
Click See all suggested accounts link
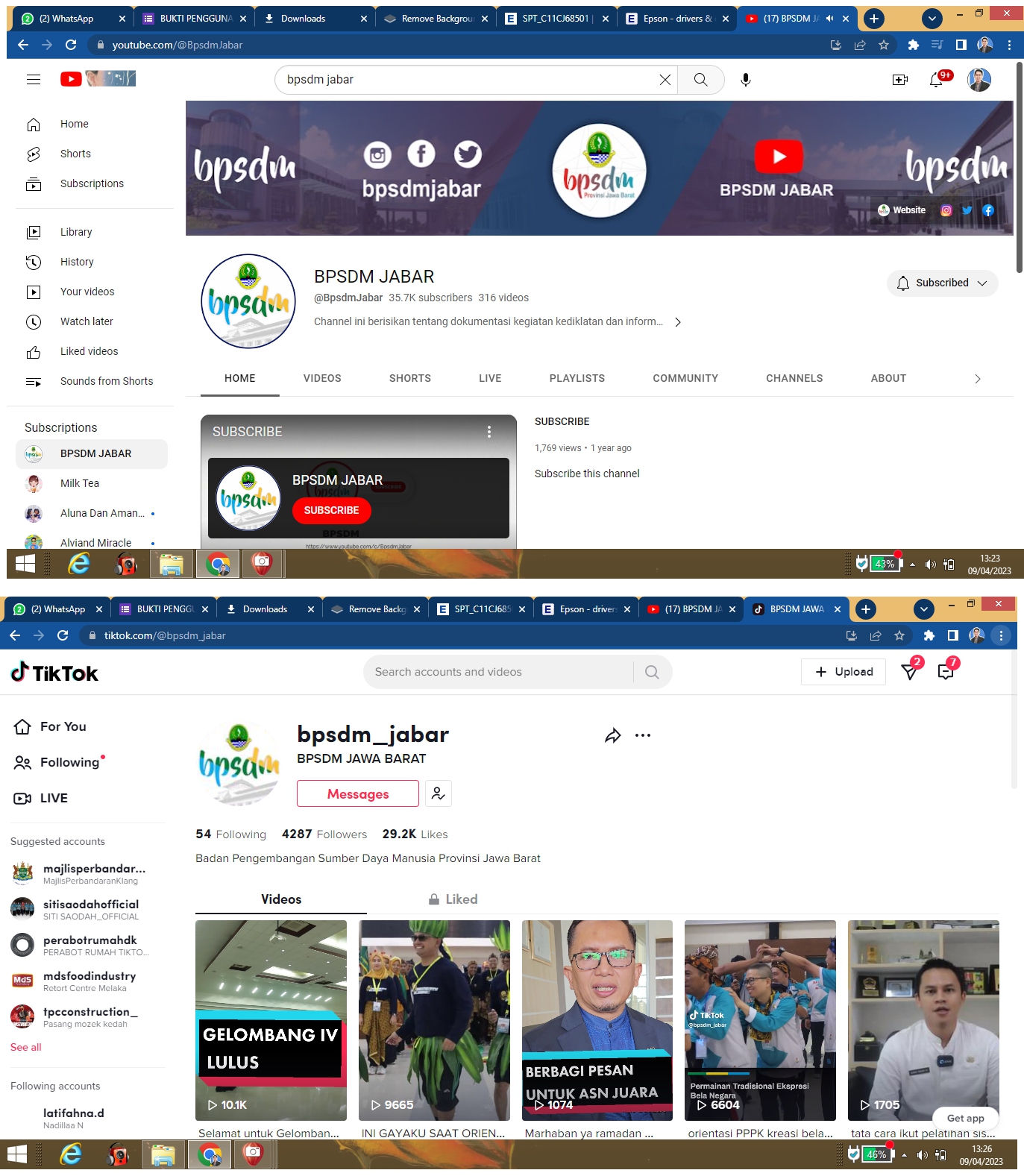[26, 1047]
